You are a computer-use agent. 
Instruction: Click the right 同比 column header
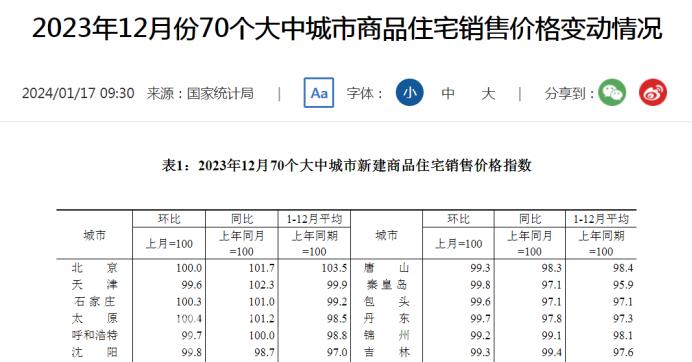pyautogui.click(x=530, y=219)
